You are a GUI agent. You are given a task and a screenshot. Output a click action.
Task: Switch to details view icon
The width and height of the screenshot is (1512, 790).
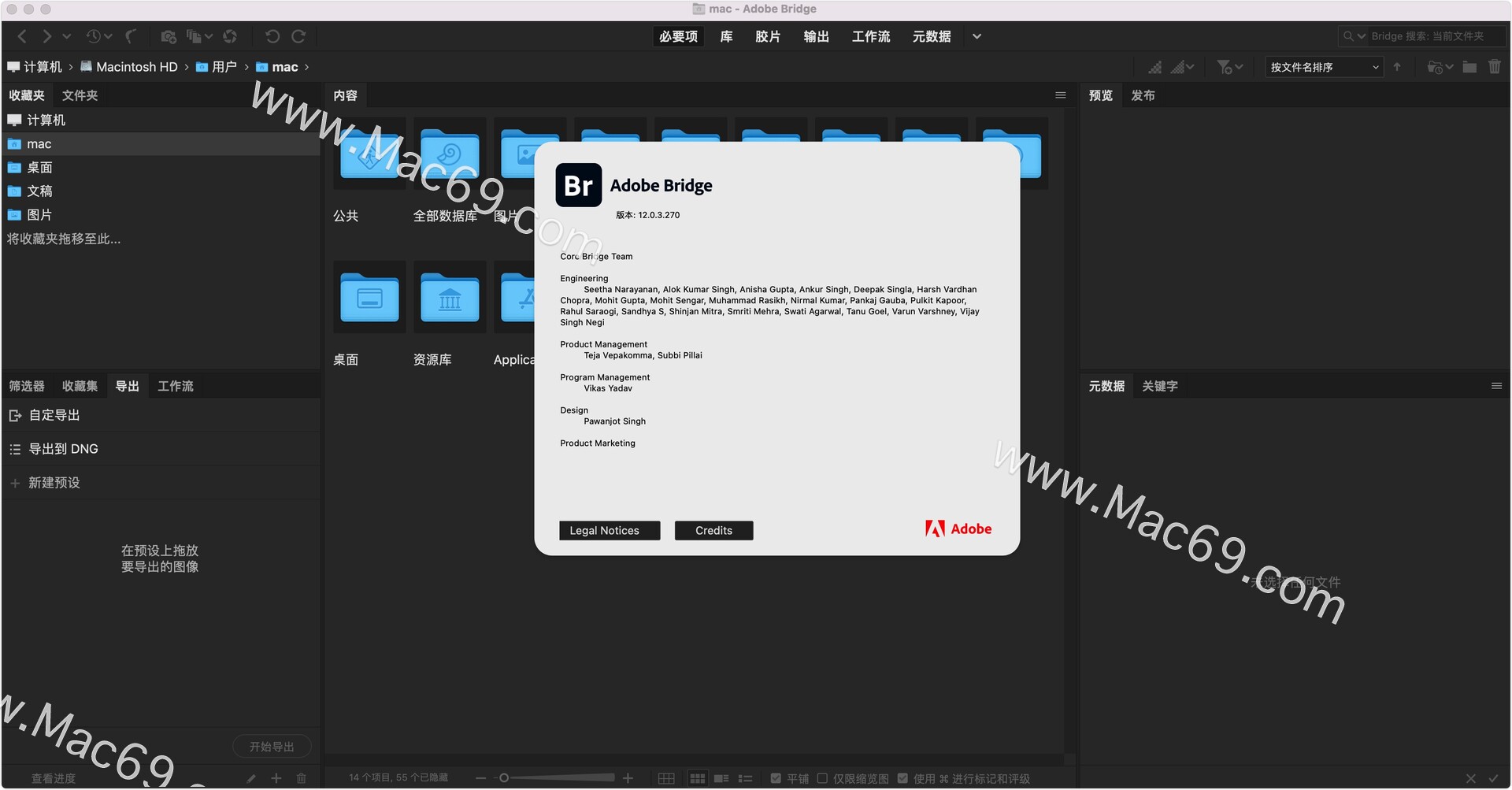721,778
